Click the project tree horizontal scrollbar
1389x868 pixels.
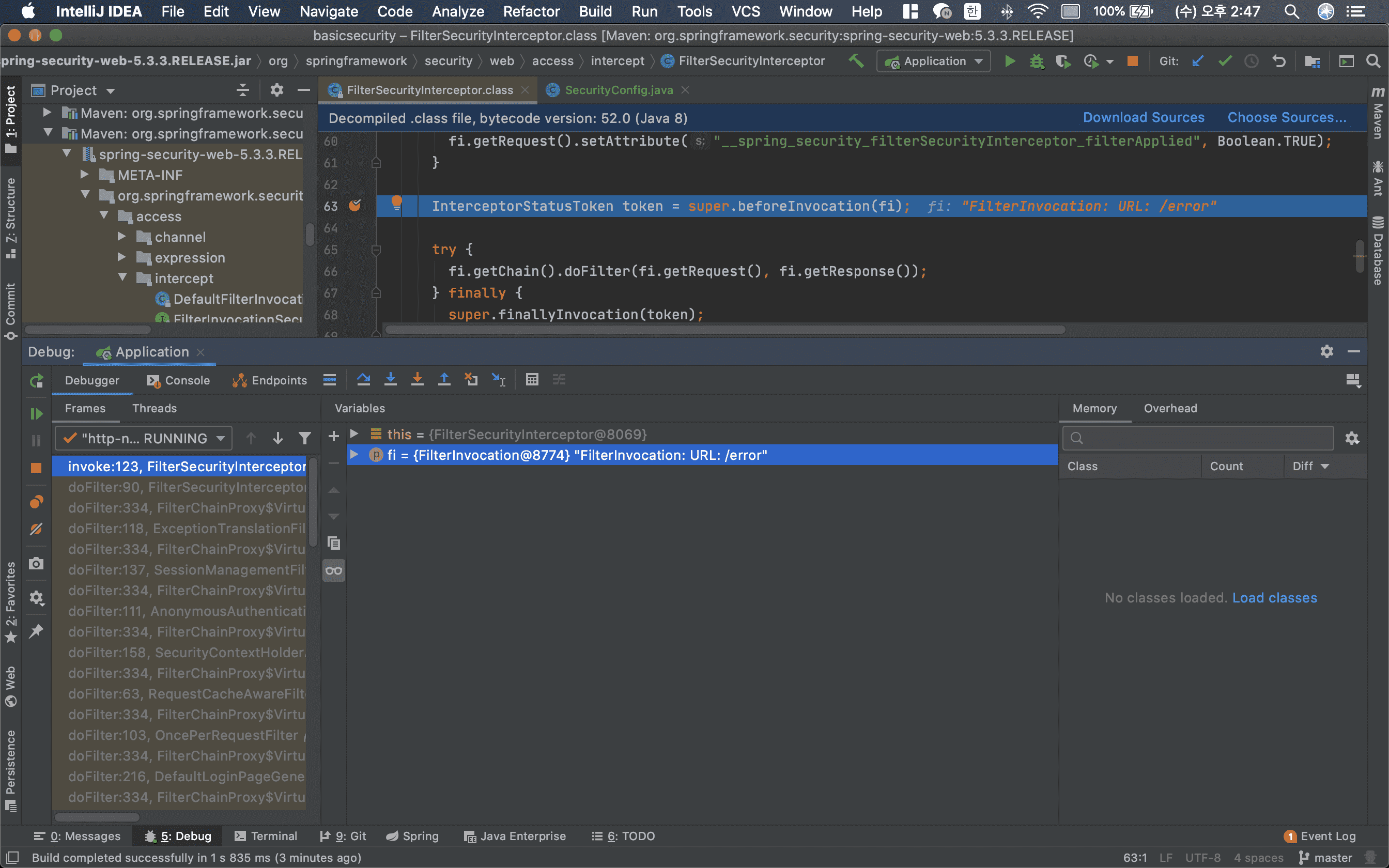[87, 330]
